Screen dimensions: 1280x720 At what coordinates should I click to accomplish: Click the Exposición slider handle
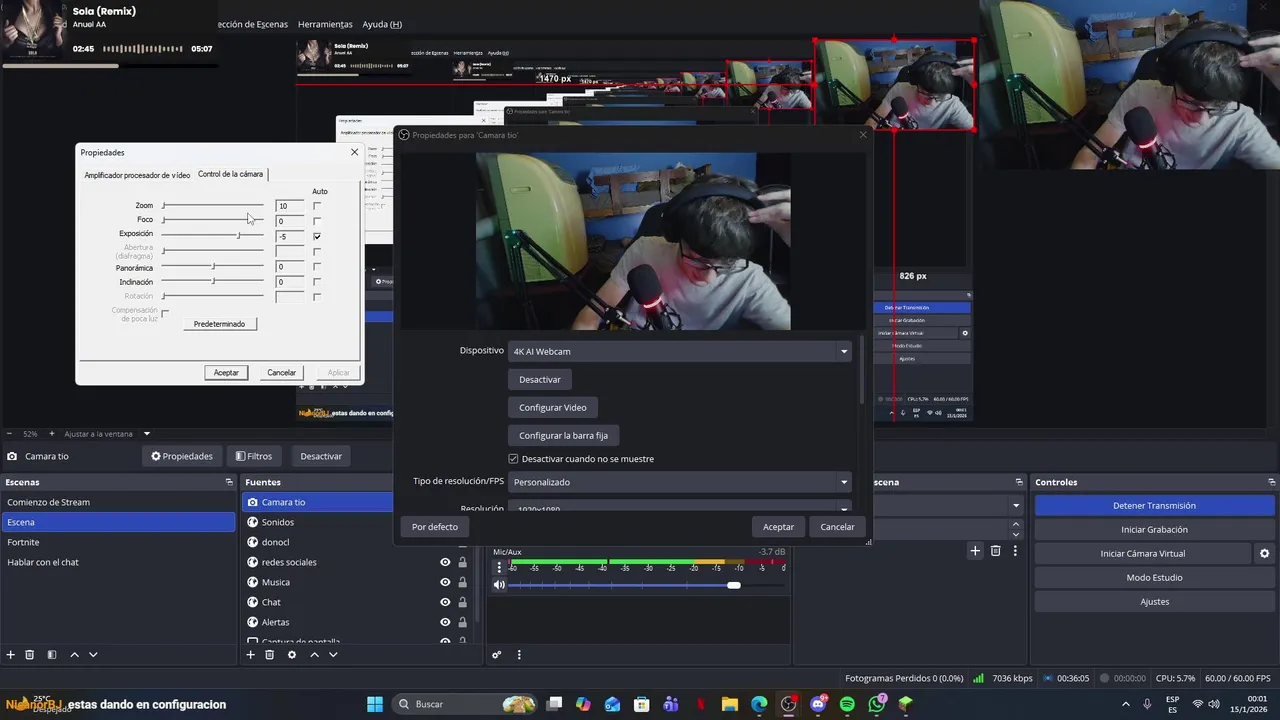[x=238, y=235]
